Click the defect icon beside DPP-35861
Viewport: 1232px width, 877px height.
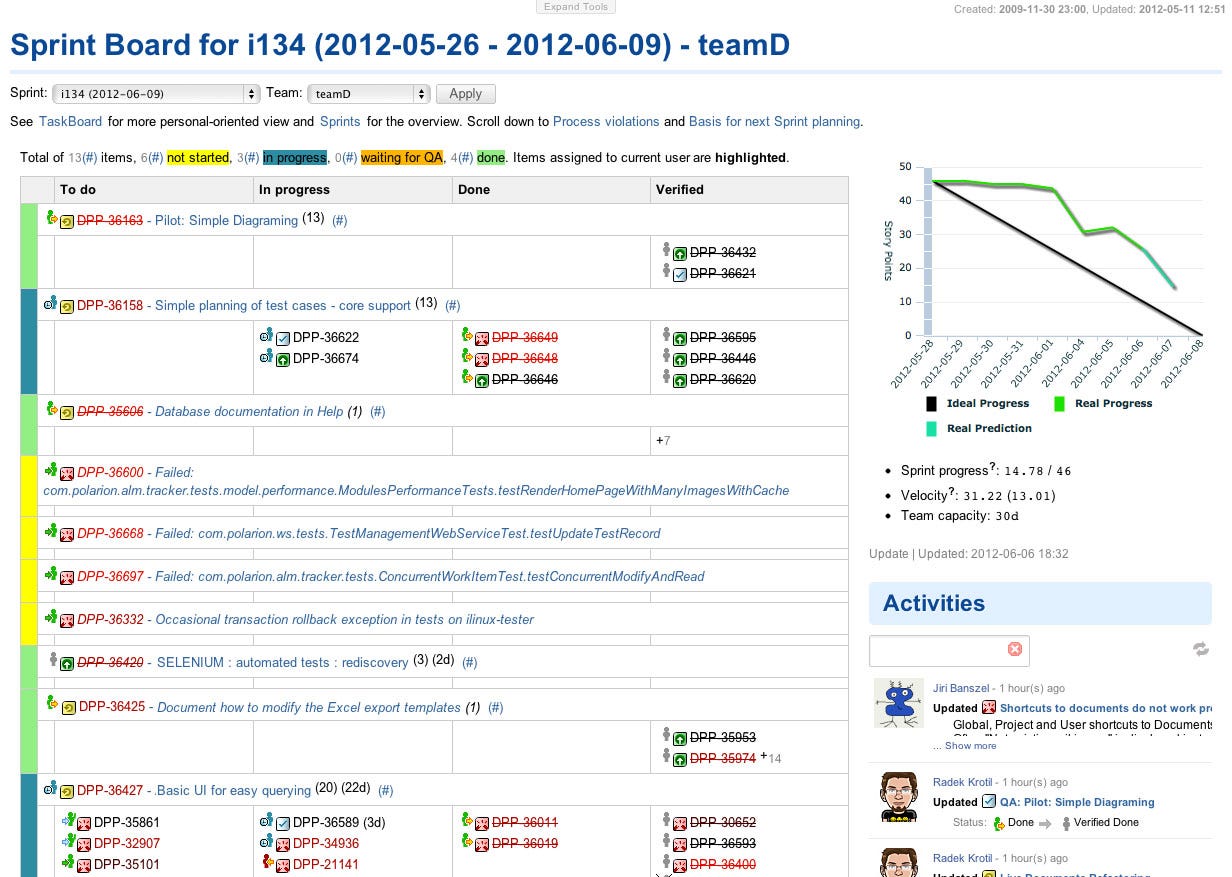(83, 823)
